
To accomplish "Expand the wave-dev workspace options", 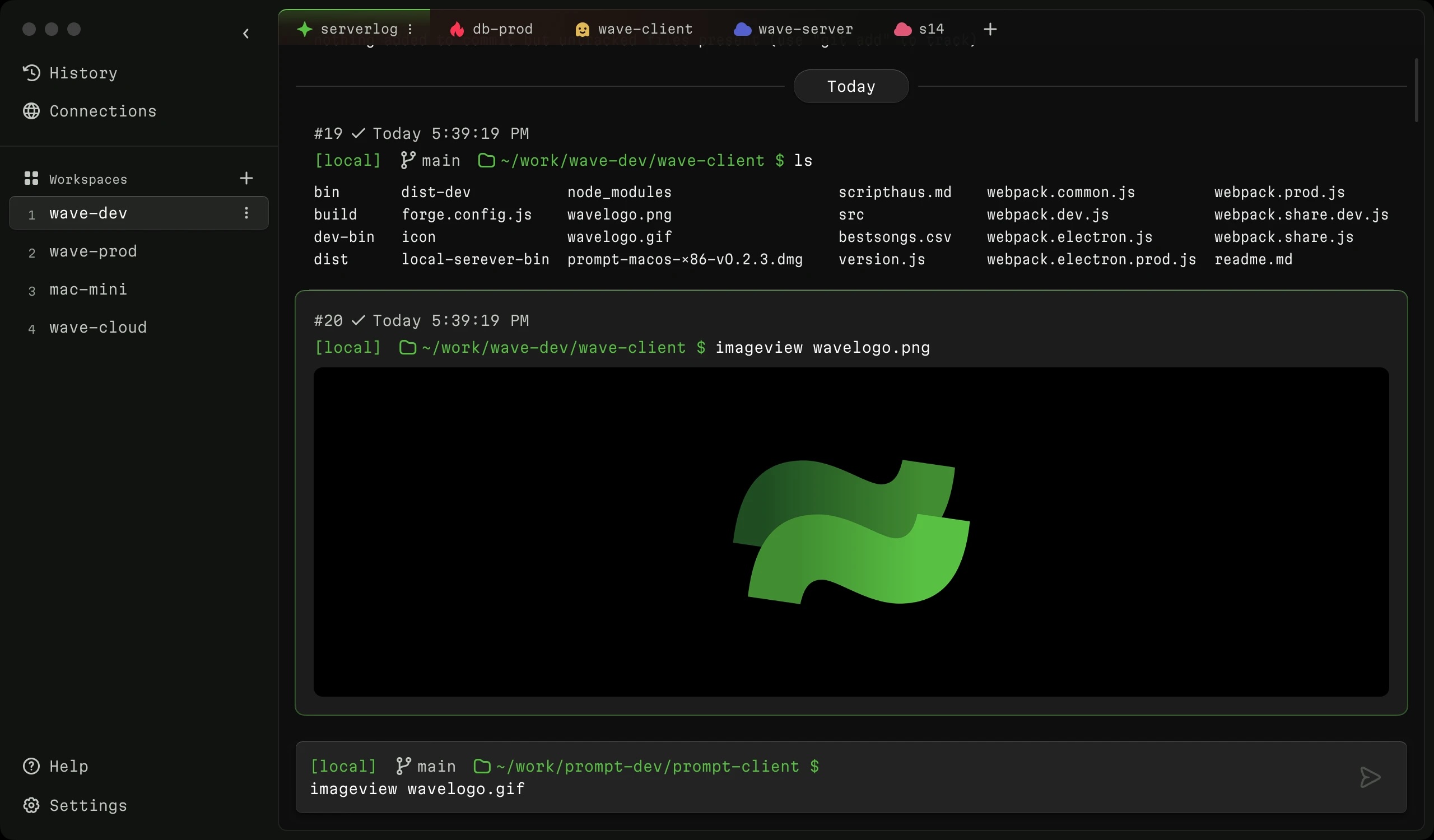I will tap(247, 213).
